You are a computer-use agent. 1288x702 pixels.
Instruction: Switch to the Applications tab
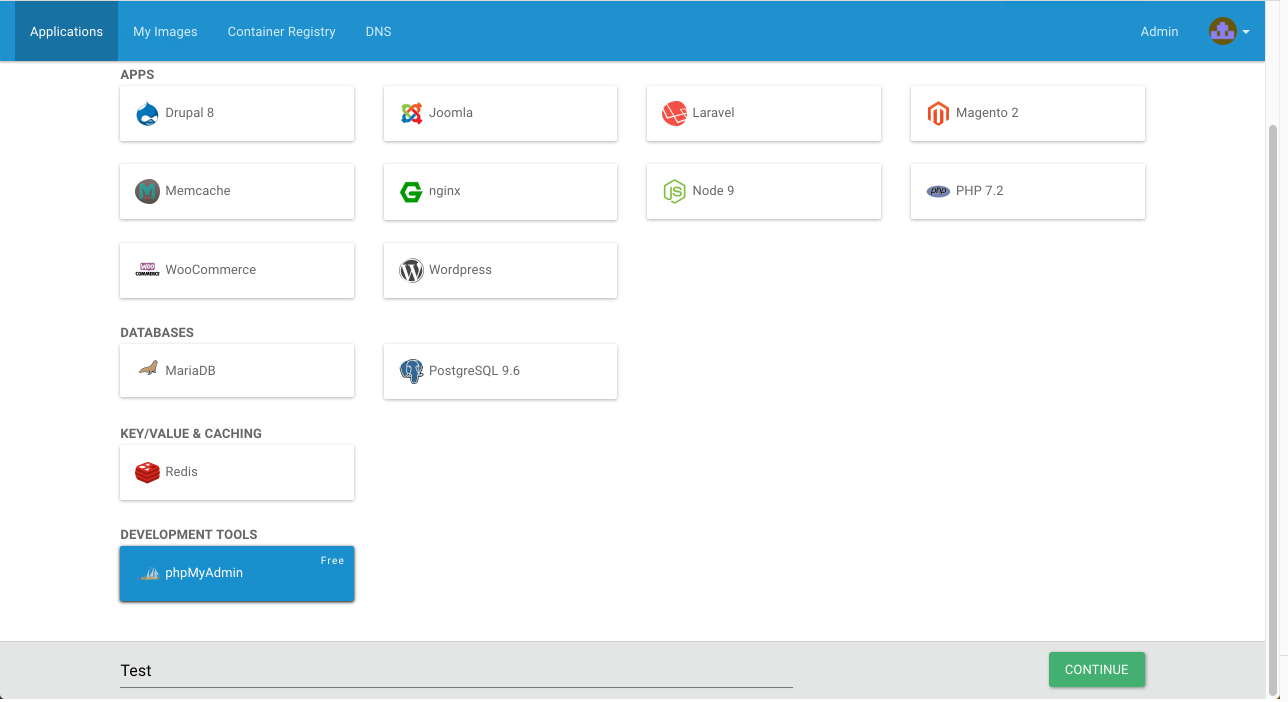[66, 31]
